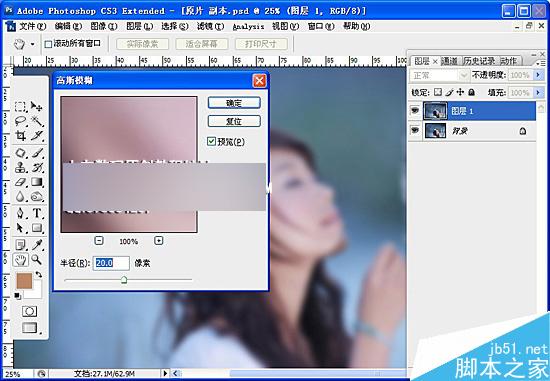This screenshot has height=381, width=550.
Task: Open the foreground color swatch
Action: click(24, 281)
